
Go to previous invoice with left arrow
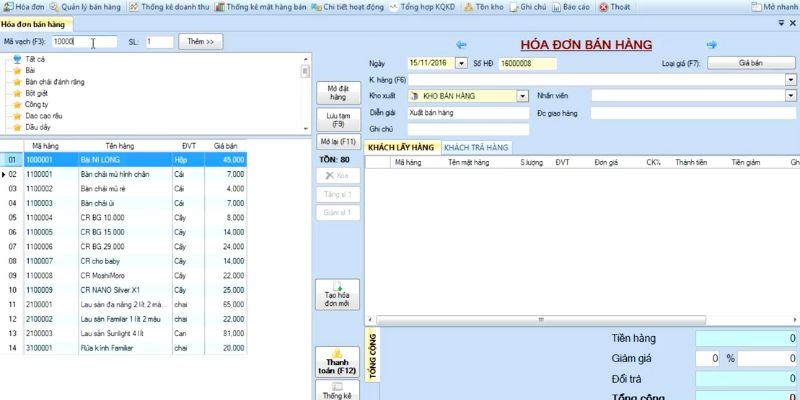[x=461, y=45]
